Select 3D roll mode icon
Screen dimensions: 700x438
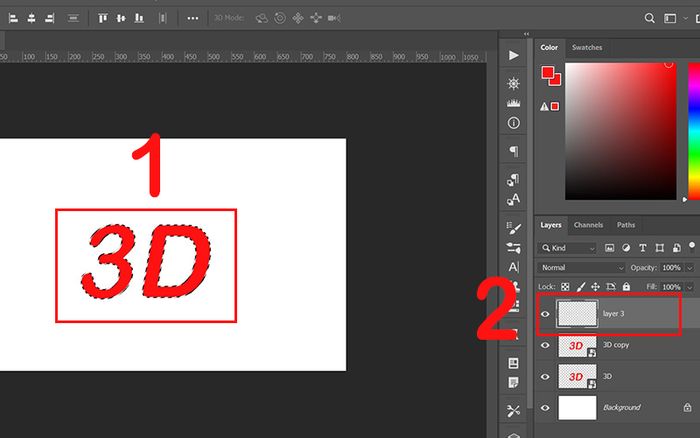[x=280, y=18]
